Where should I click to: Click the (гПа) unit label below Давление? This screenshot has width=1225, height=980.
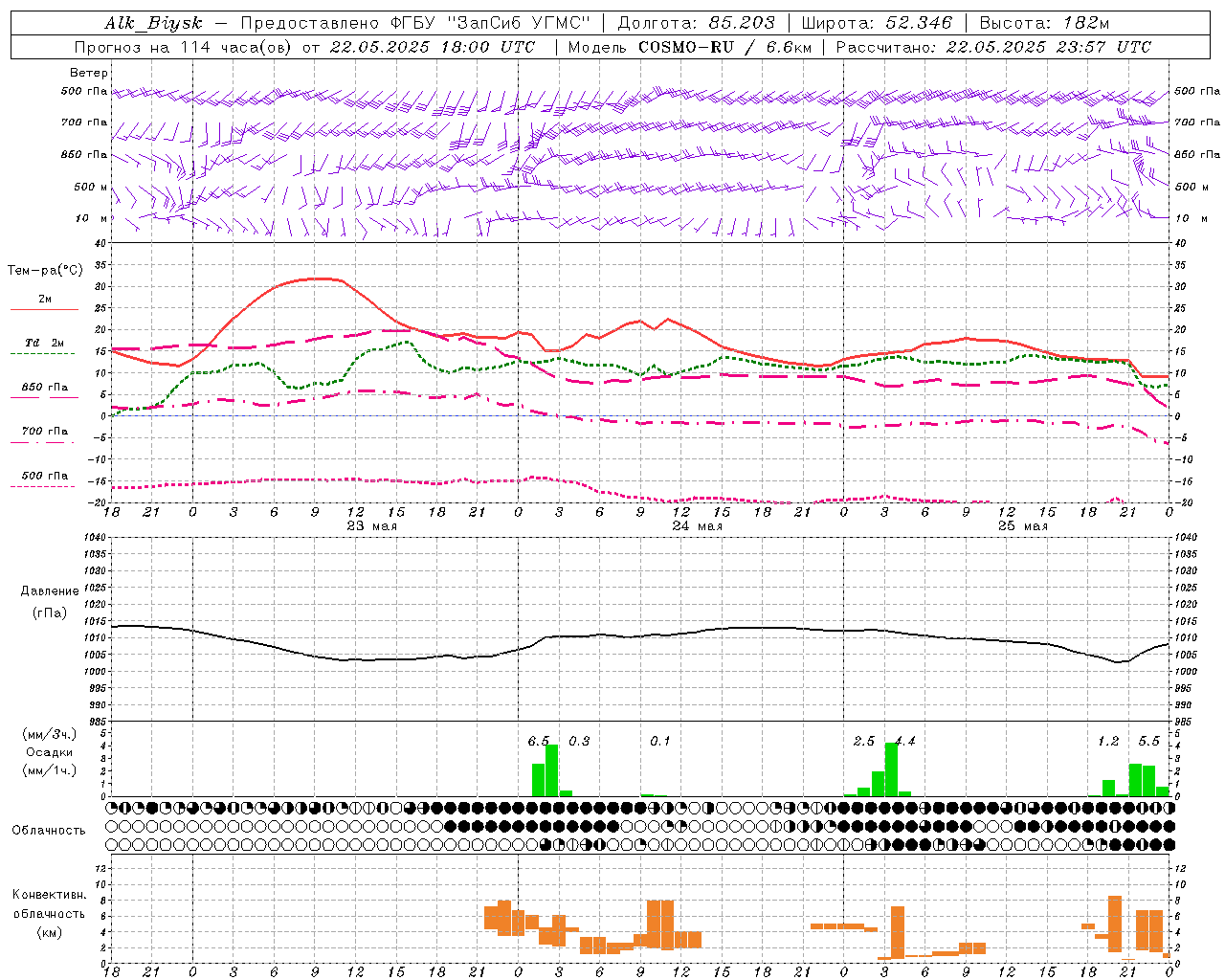point(48,613)
